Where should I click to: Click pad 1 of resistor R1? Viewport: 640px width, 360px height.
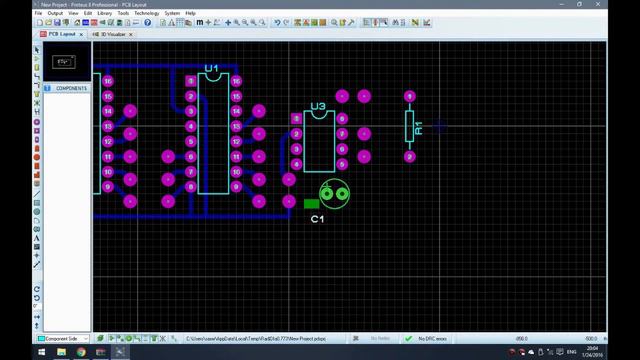click(409, 96)
